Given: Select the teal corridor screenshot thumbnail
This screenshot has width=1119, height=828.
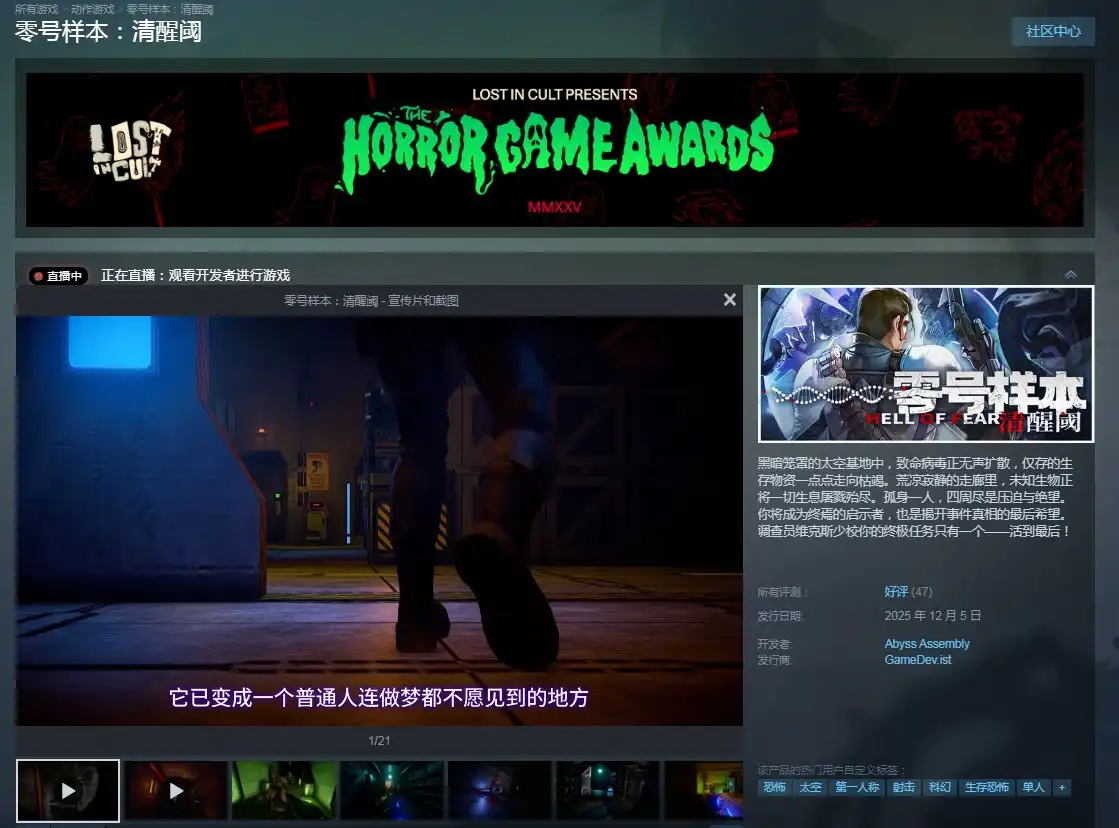Looking at the screenshot, I should tap(392, 790).
